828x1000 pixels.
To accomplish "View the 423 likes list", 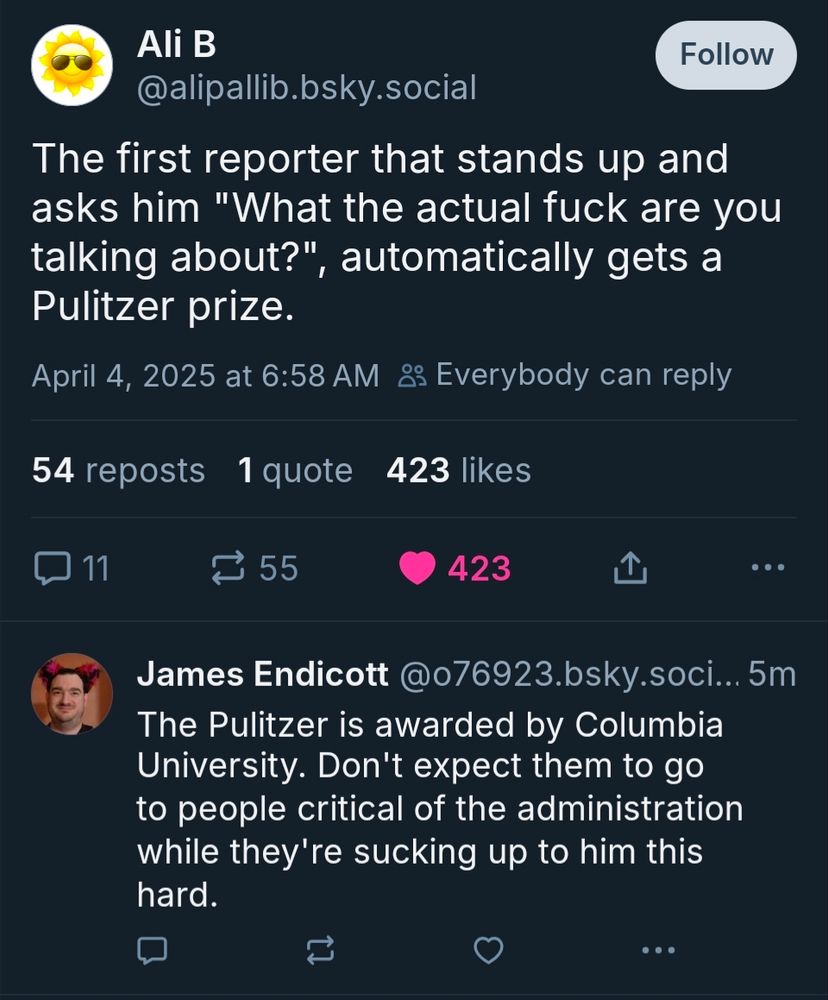I will (x=458, y=470).
